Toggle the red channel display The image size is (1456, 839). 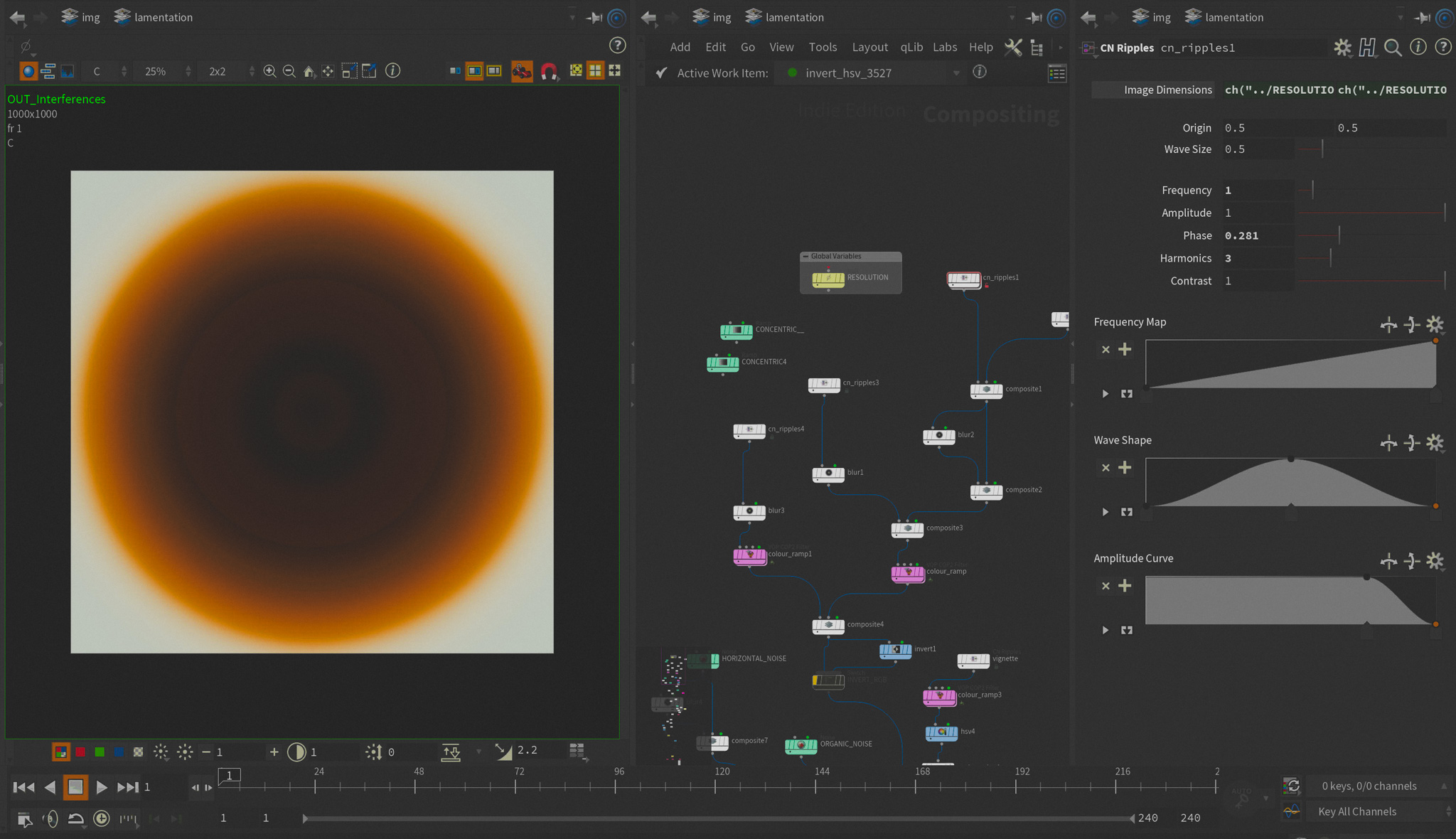(80, 752)
